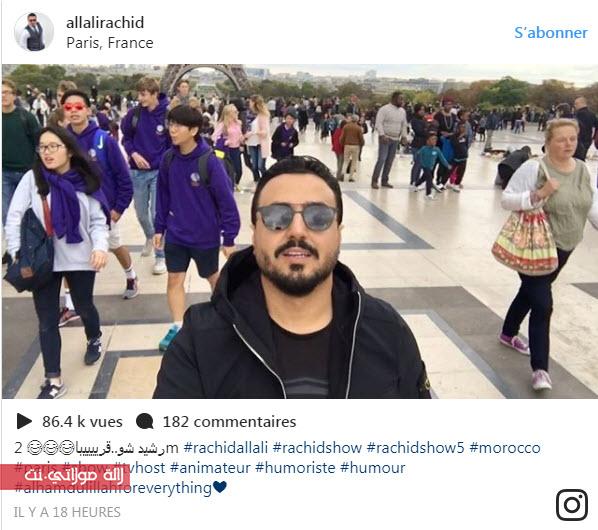Image resolution: width=598 pixels, height=530 pixels.
Task: Click the 182 commentaires text
Action: point(229,422)
